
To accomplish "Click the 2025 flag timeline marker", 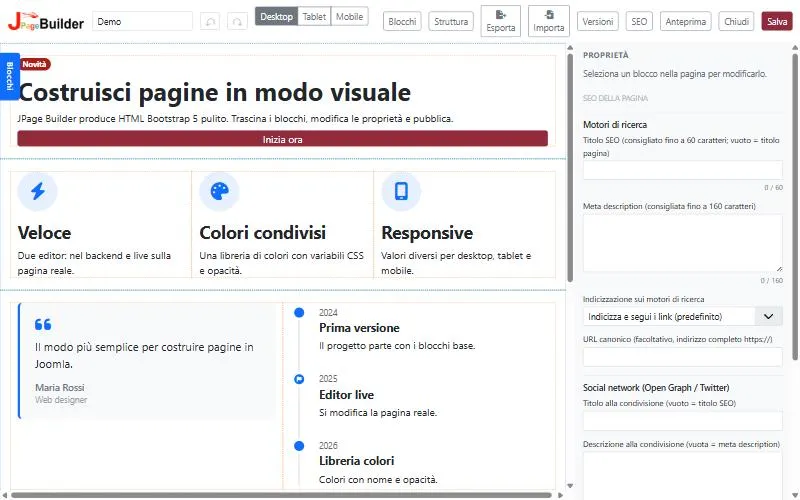I will [x=299, y=379].
